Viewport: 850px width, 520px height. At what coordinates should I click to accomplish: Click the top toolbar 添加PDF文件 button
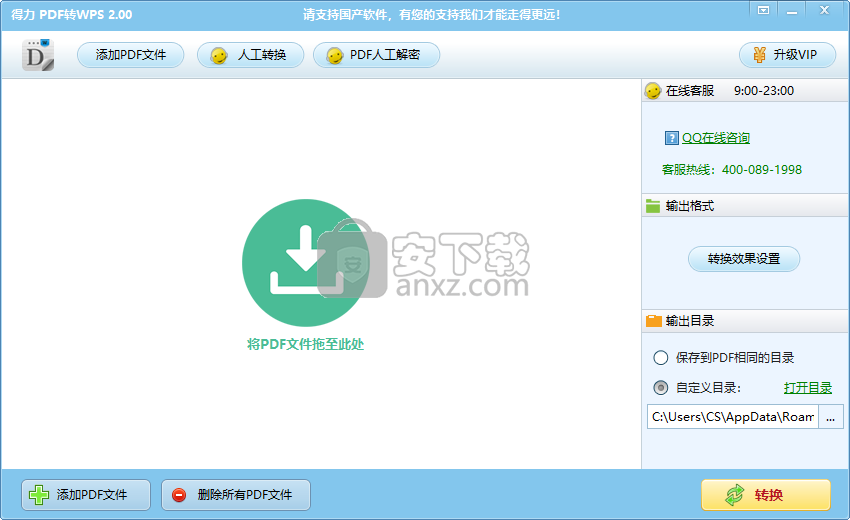[131, 55]
